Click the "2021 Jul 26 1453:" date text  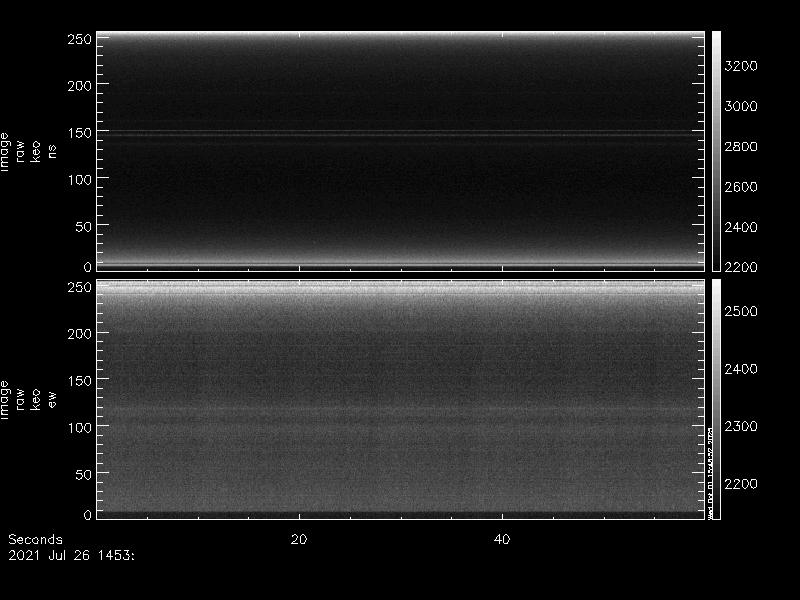(71, 553)
